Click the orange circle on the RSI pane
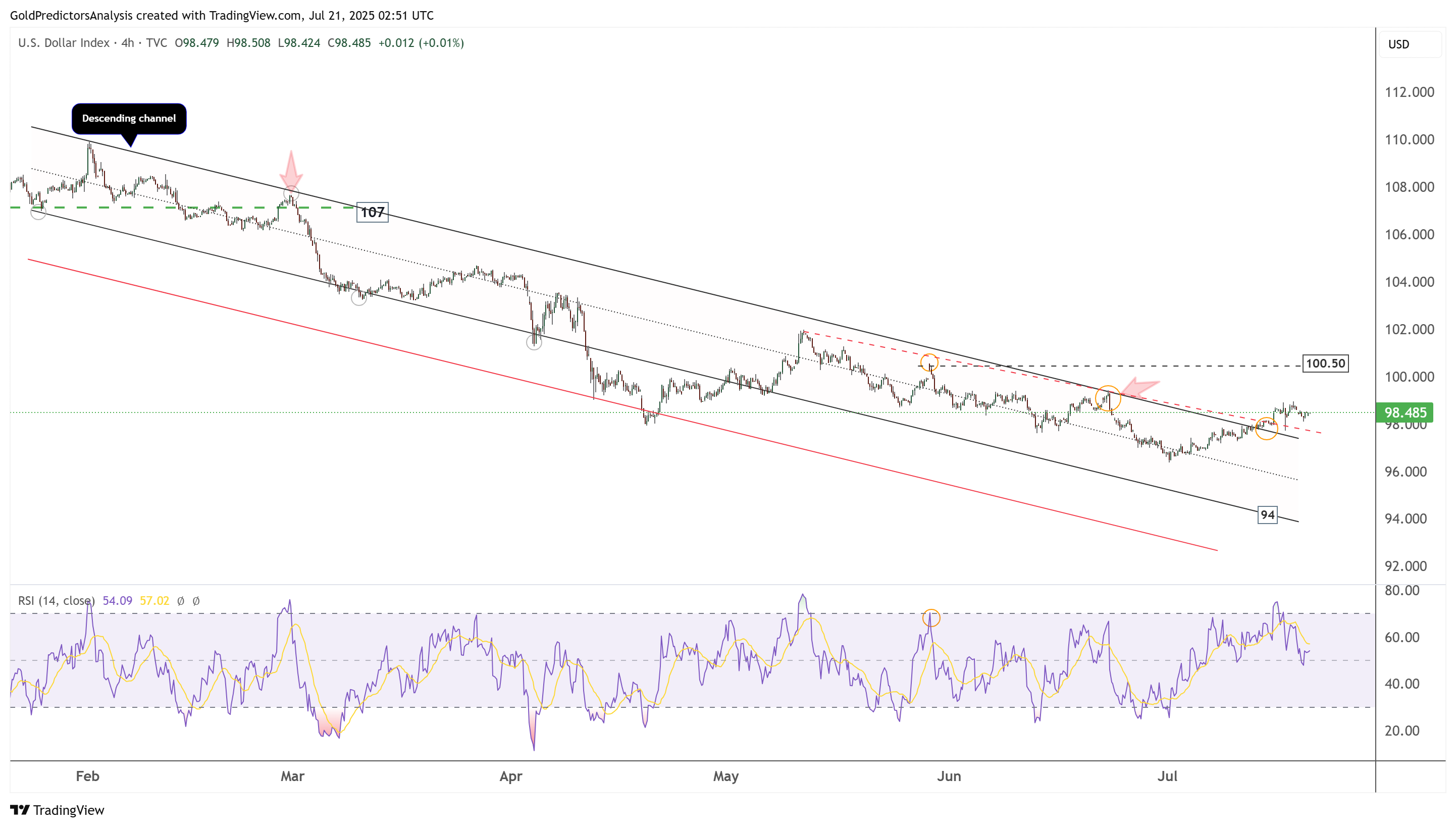The image size is (1456, 828). tap(930, 618)
